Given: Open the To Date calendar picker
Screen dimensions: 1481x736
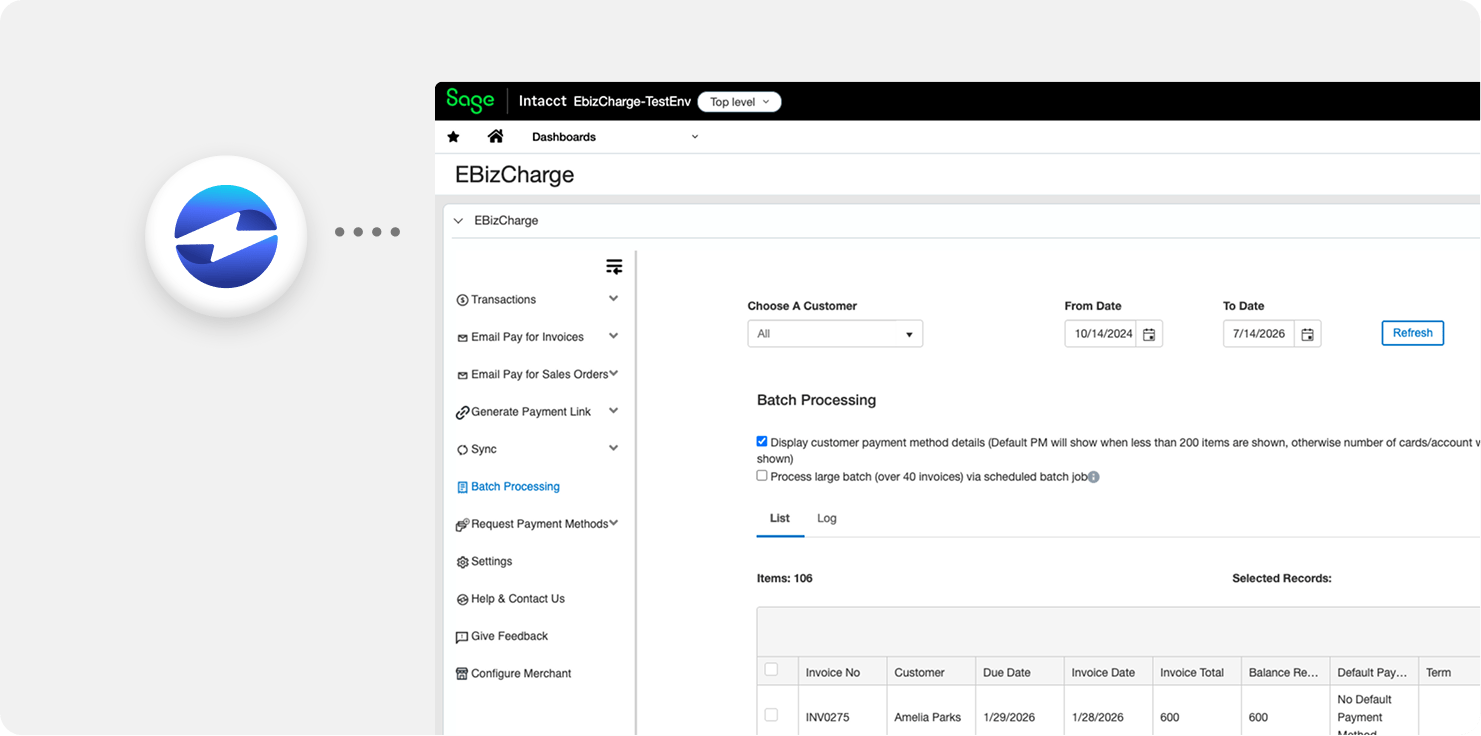Looking at the screenshot, I should pos(1307,334).
